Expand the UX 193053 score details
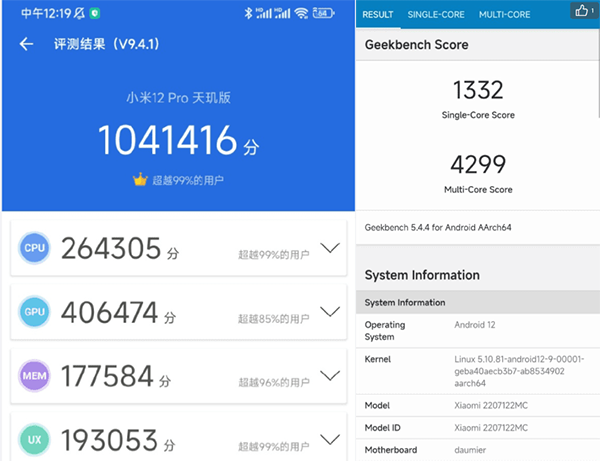The width and height of the screenshot is (600, 461). [x=330, y=440]
